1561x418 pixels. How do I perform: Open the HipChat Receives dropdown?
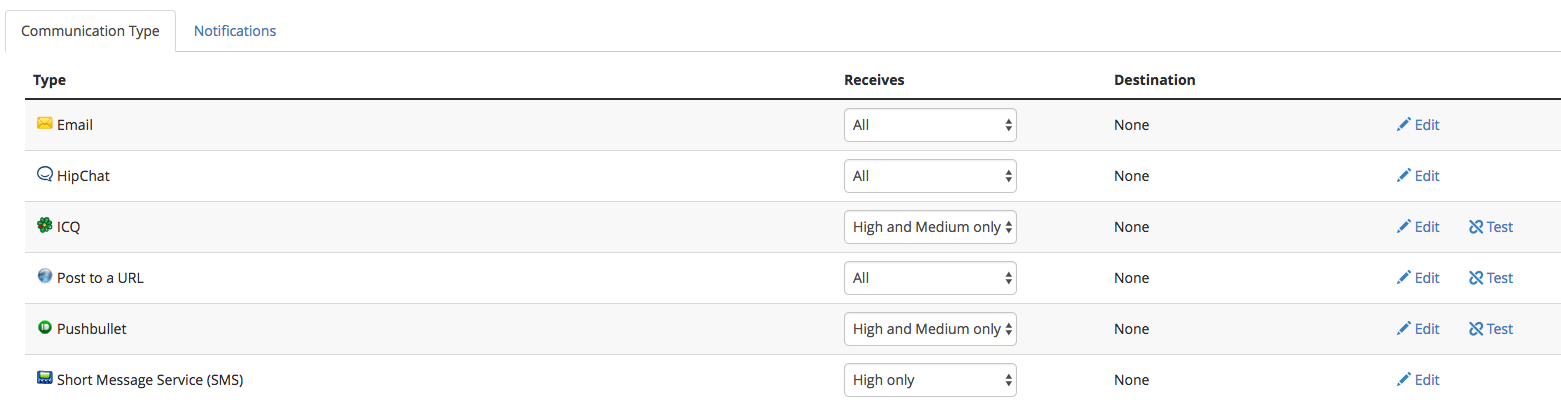click(x=930, y=176)
